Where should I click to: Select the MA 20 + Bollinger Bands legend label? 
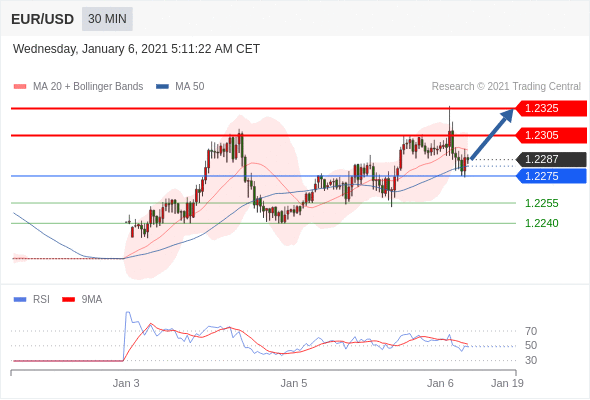pyautogui.click(x=88, y=87)
